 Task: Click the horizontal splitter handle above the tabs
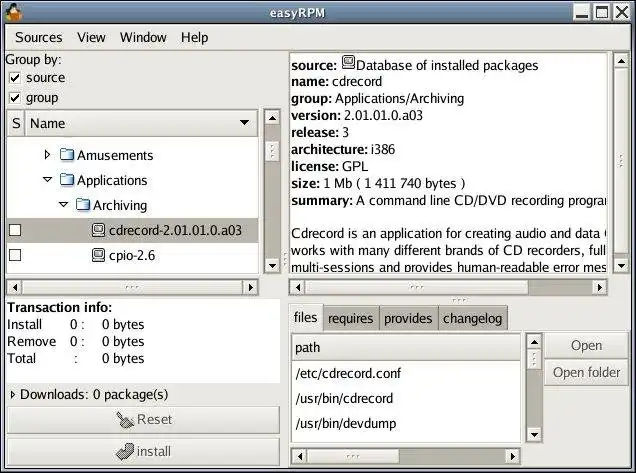tap(459, 300)
